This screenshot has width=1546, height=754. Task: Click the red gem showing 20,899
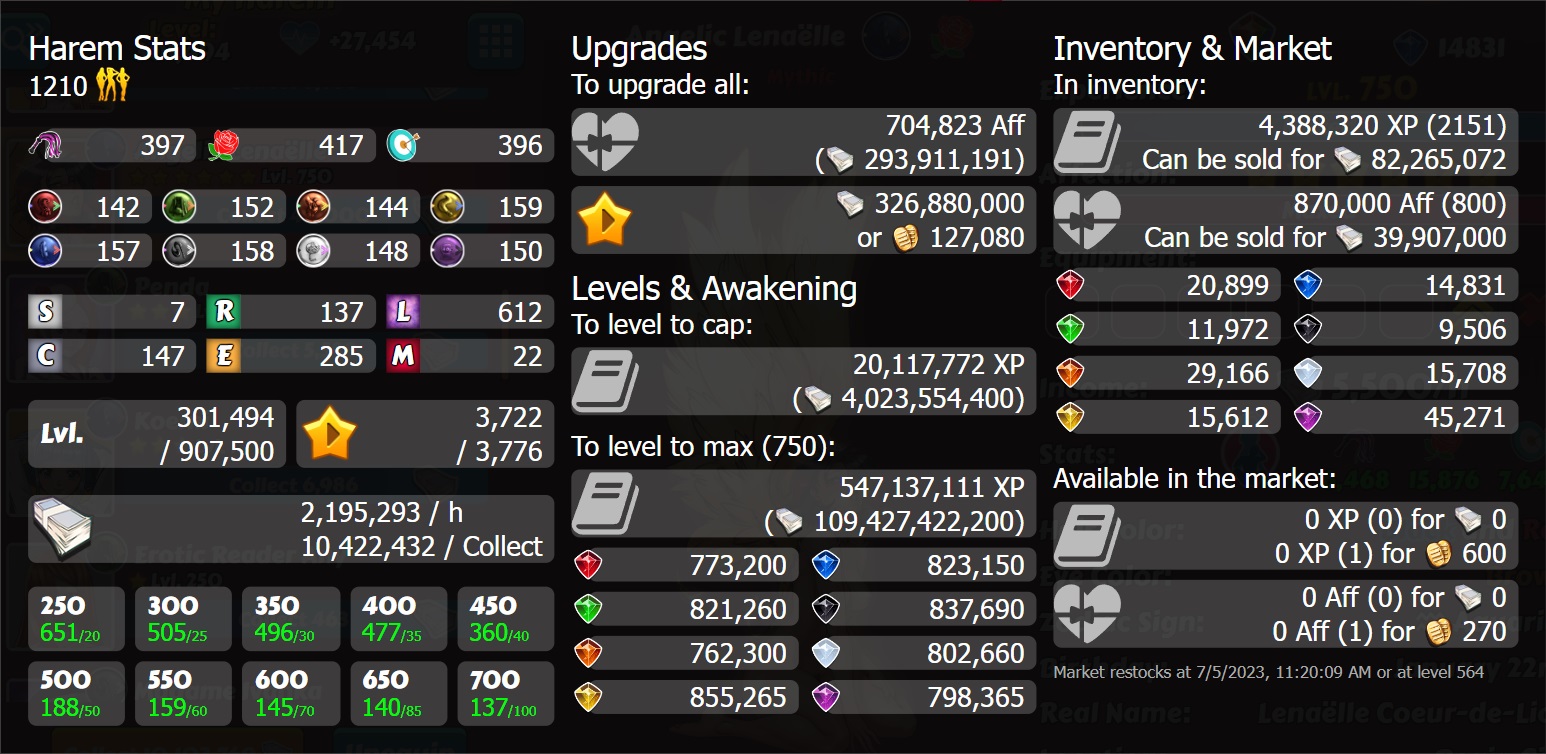pyautogui.click(x=1071, y=286)
